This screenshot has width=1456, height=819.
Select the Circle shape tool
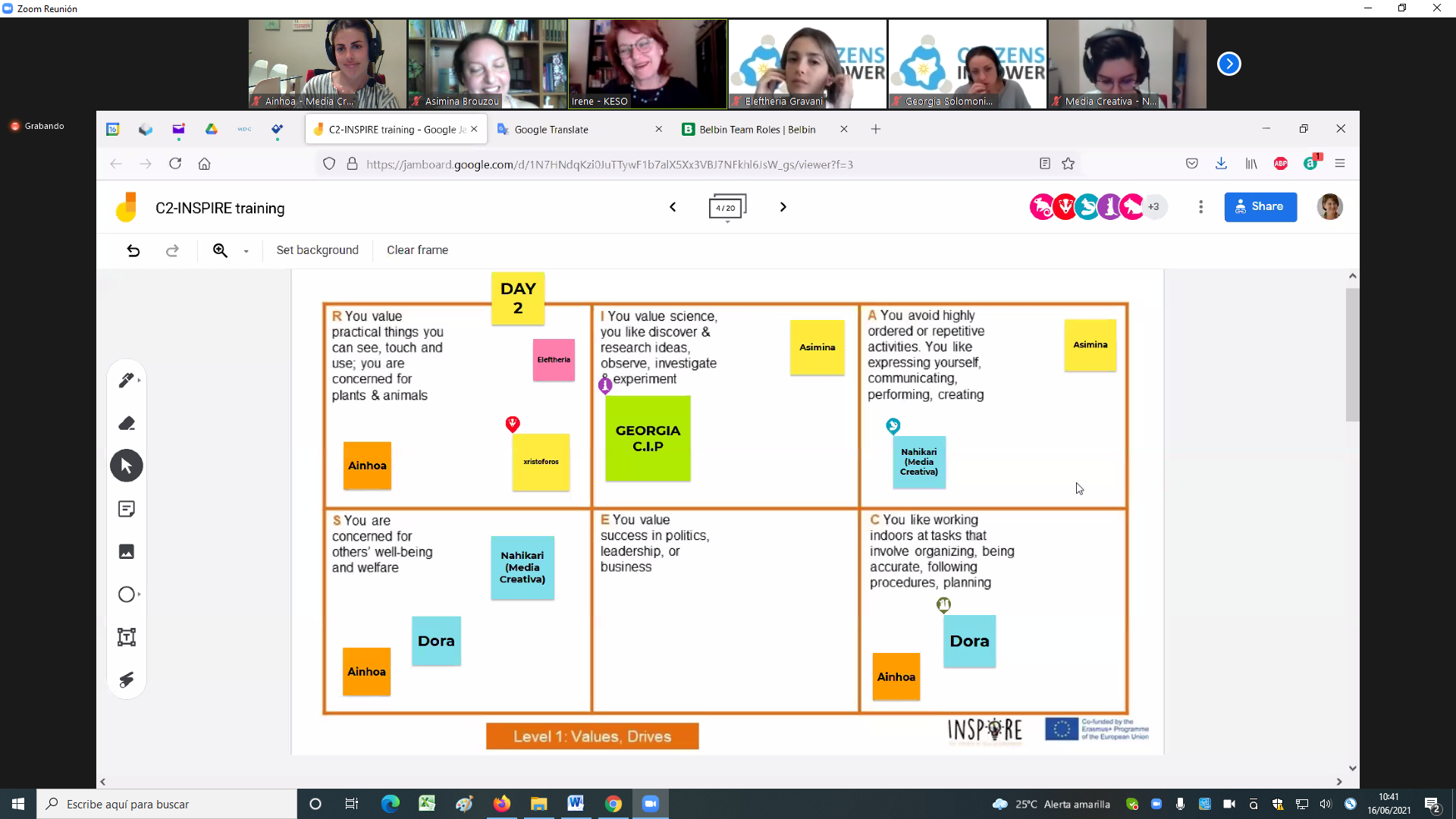coord(126,595)
